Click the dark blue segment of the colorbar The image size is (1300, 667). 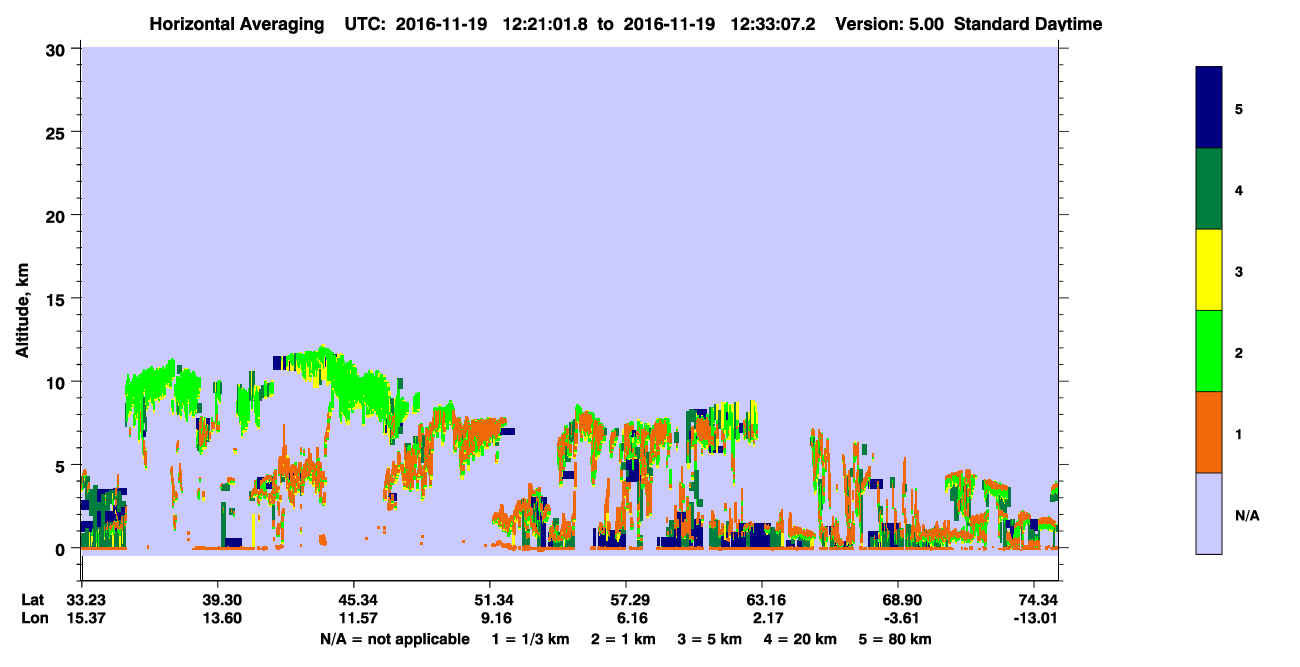[x=1208, y=108]
